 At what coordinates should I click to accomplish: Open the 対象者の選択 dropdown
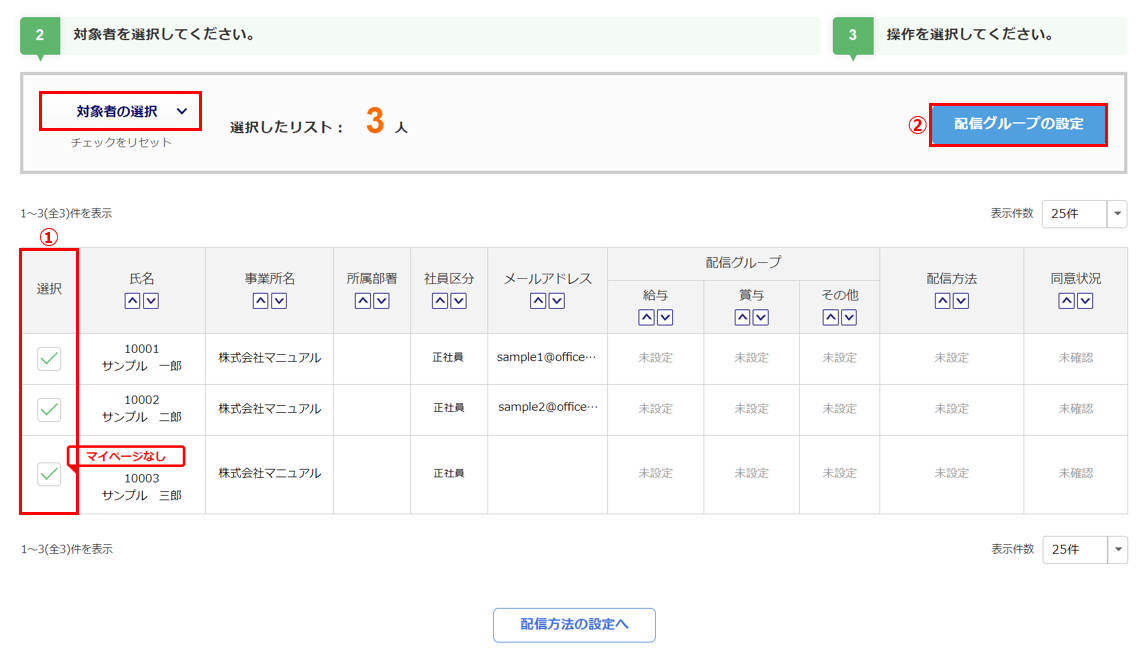[120, 111]
